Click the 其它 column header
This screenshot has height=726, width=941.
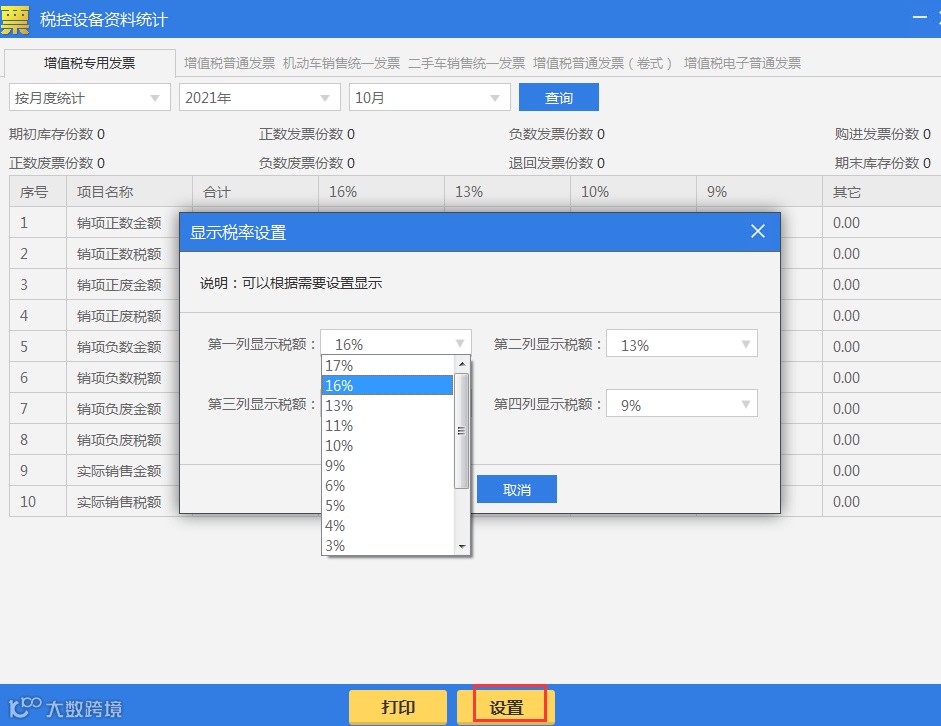click(x=881, y=191)
